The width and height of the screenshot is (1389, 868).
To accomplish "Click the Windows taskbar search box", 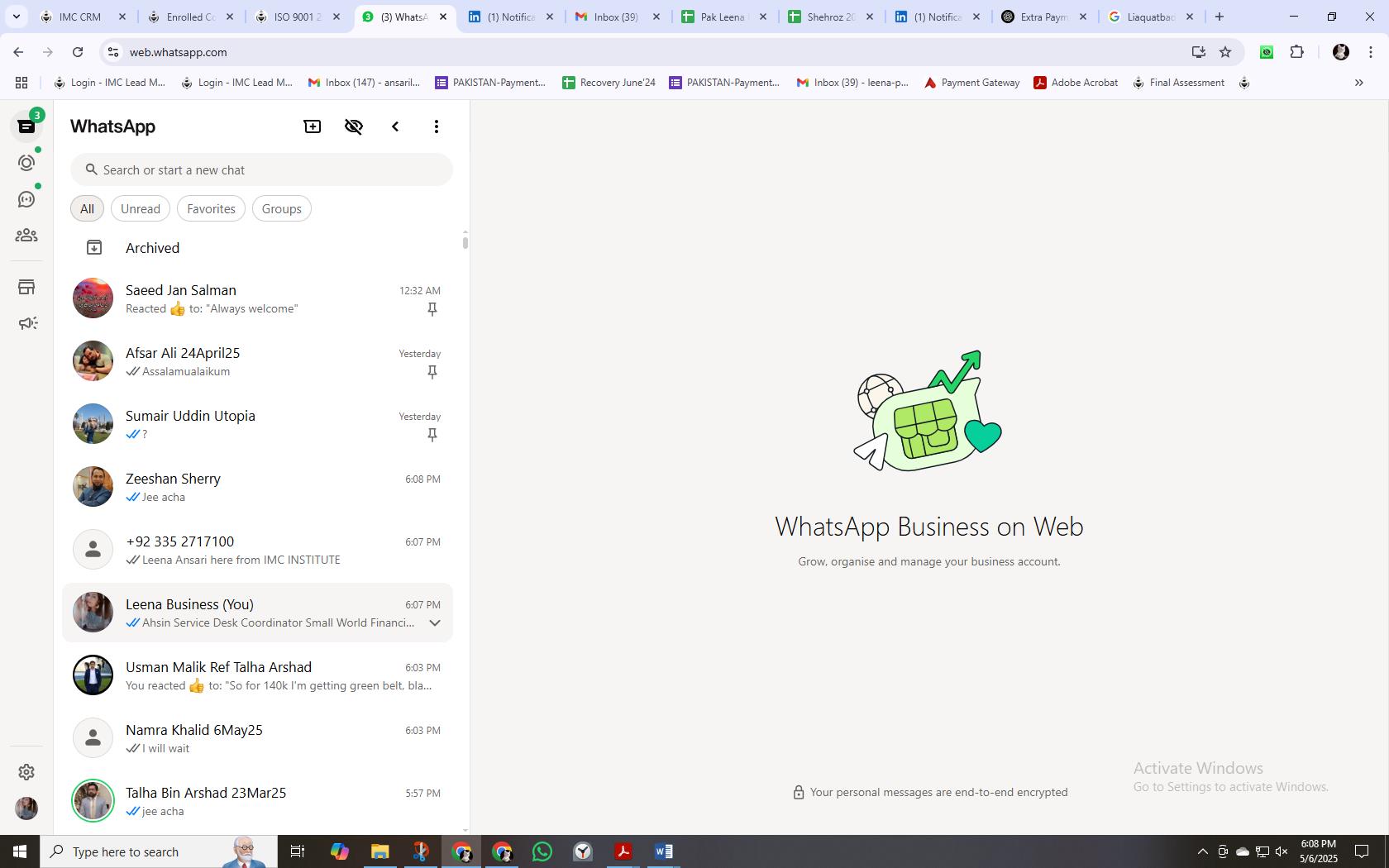I will 159,851.
